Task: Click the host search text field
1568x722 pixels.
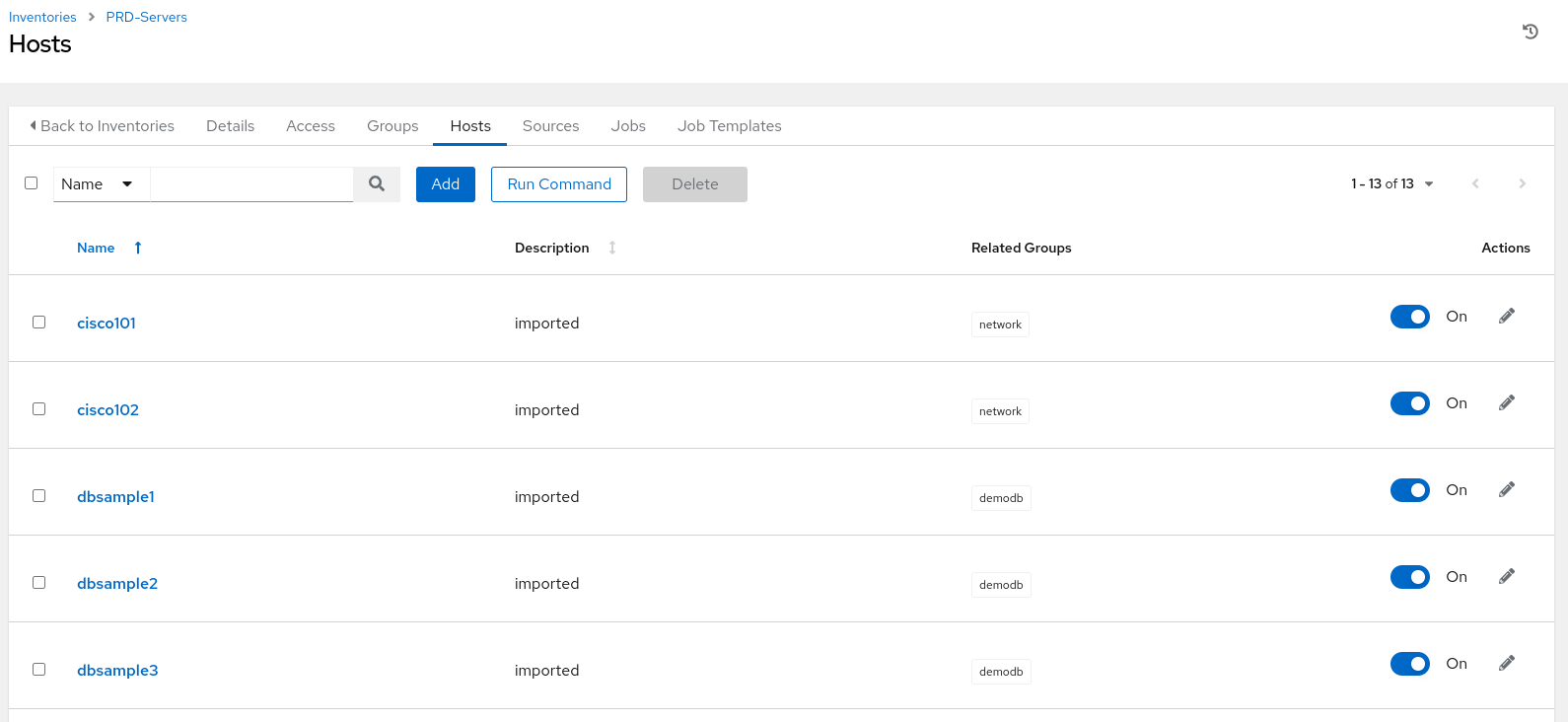Action: coord(251,184)
